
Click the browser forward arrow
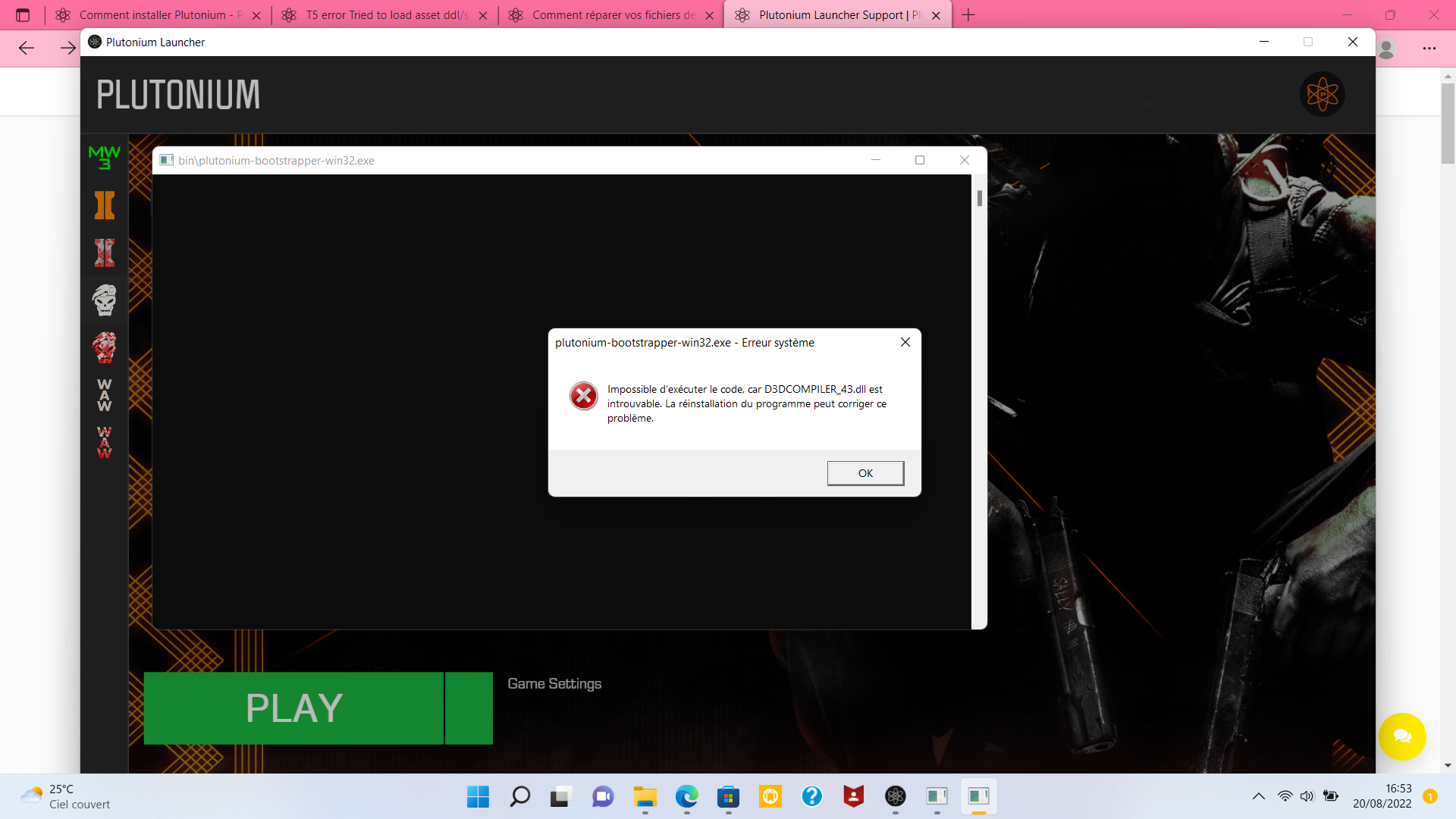click(x=68, y=49)
